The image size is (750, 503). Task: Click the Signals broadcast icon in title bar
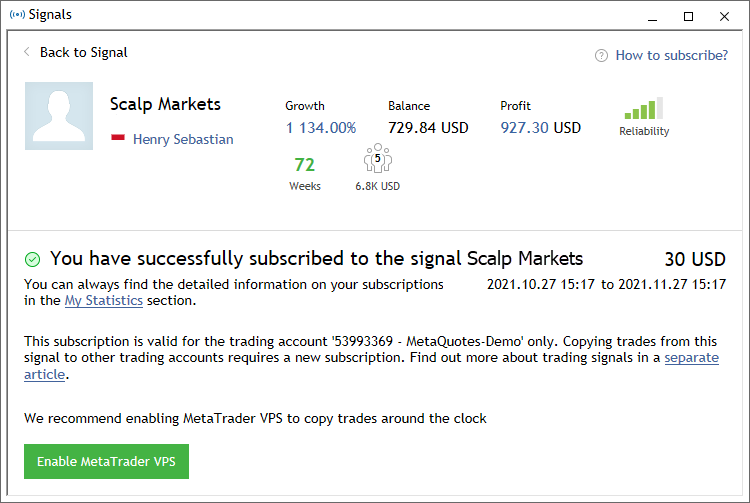[x=16, y=15]
